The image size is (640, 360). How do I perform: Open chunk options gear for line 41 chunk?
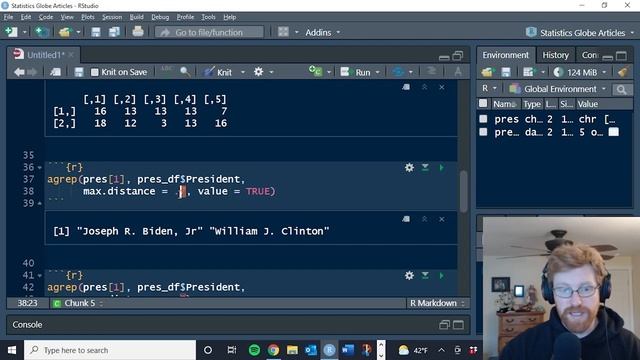click(x=409, y=276)
